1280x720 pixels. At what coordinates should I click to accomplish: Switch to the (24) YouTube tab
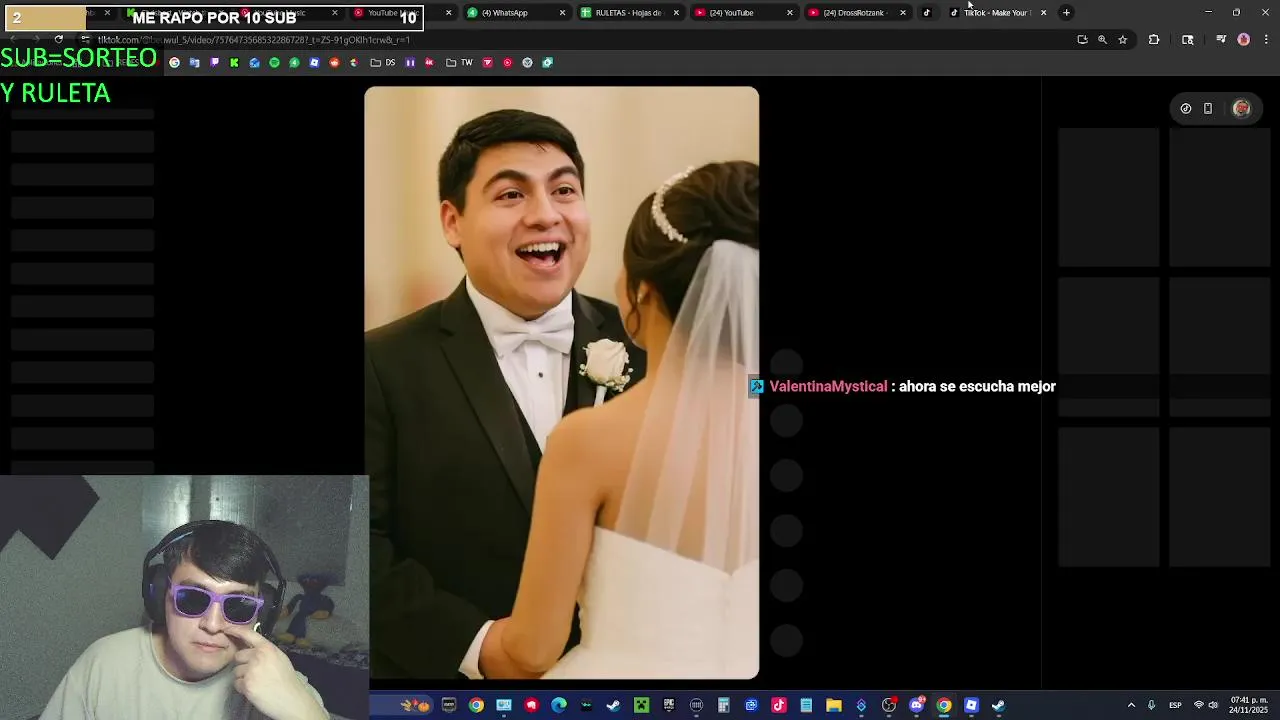point(743,13)
